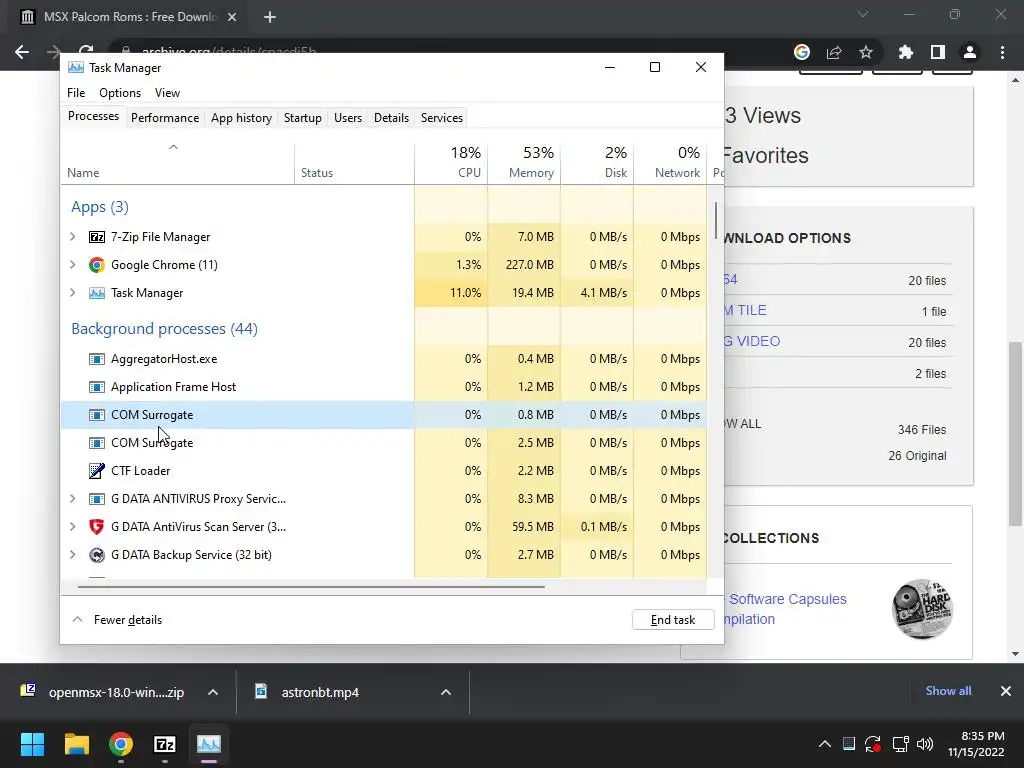Screen dimensions: 1024x768
Task: Click the VIDEO download option link
Action: [x=751, y=341]
